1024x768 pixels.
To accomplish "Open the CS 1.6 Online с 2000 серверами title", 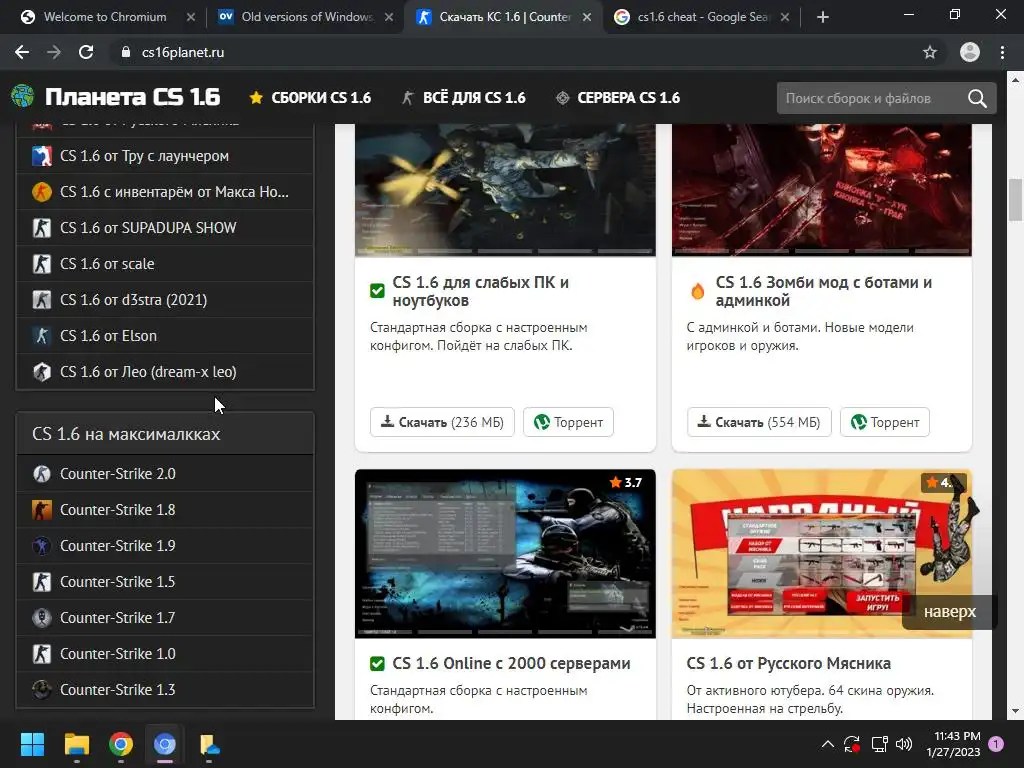I will pyautogui.click(x=511, y=663).
